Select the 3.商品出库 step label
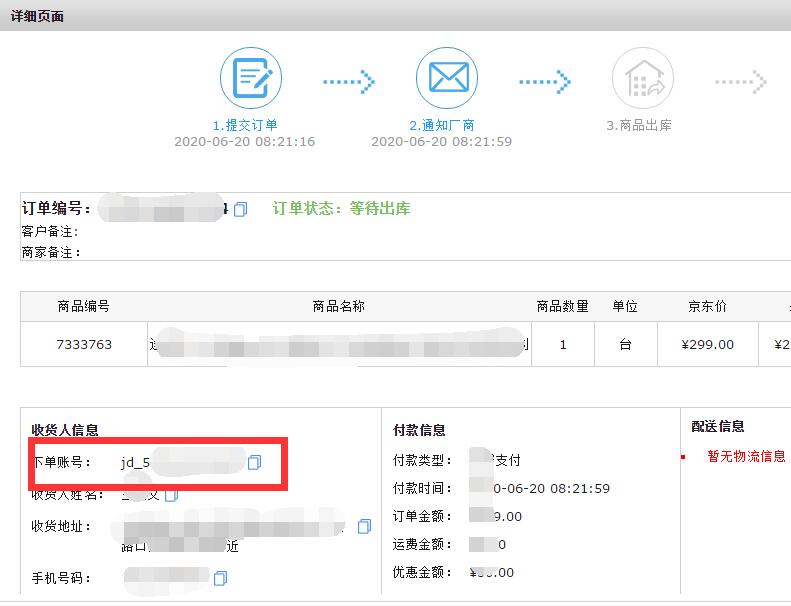This screenshot has width=791, height=606. [x=639, y=125]
